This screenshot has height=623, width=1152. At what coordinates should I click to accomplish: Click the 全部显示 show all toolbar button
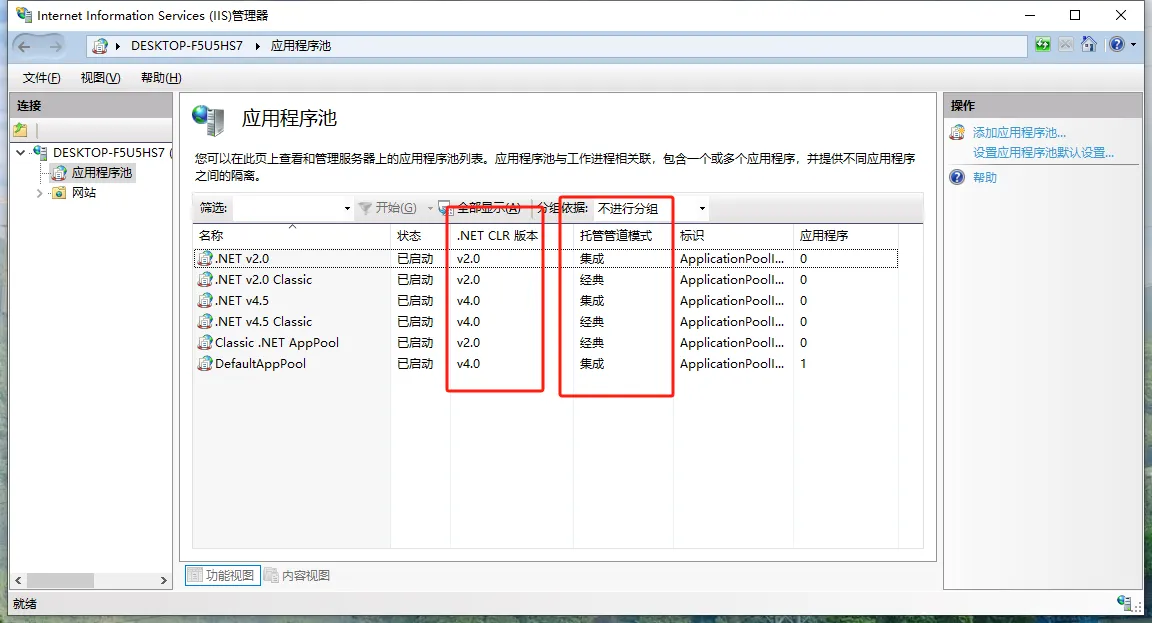(x=481, y=208)
